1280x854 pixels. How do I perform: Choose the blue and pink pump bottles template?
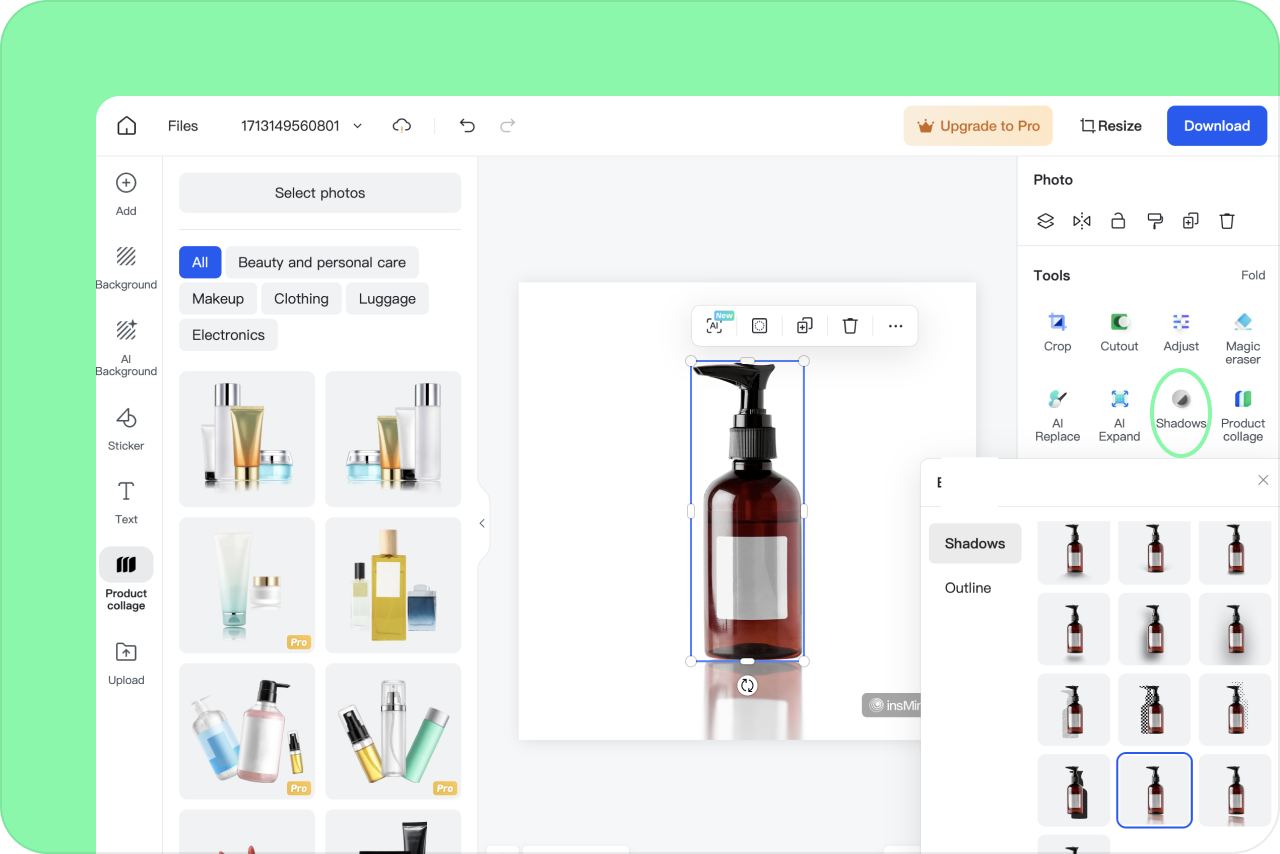247,731
